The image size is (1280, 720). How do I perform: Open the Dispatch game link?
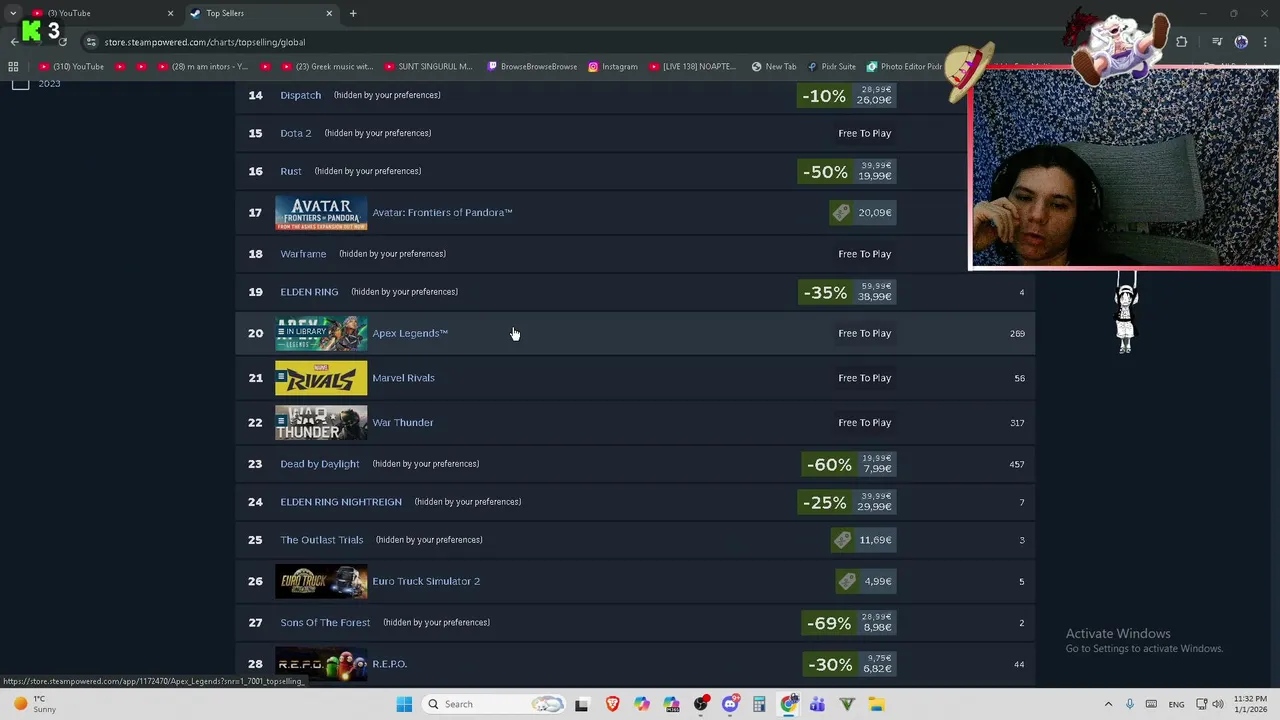point(300,95)
